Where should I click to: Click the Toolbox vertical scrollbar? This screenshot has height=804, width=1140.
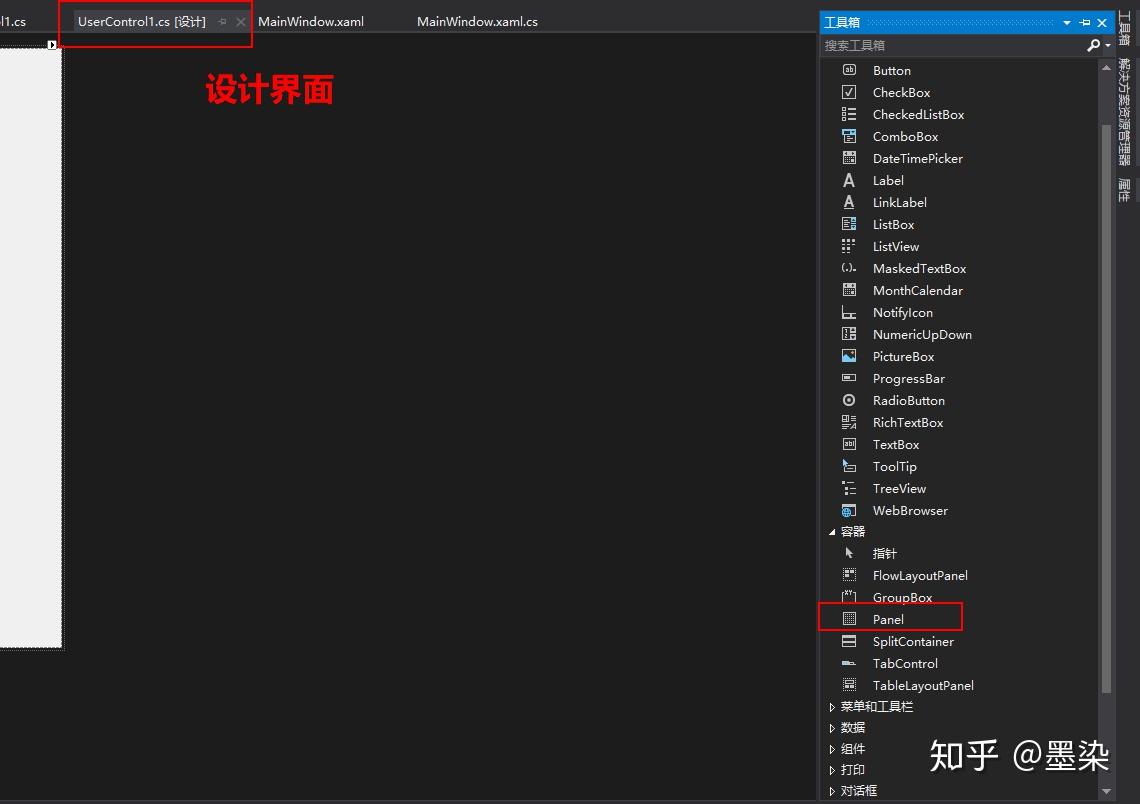(x=1106, y=400)
